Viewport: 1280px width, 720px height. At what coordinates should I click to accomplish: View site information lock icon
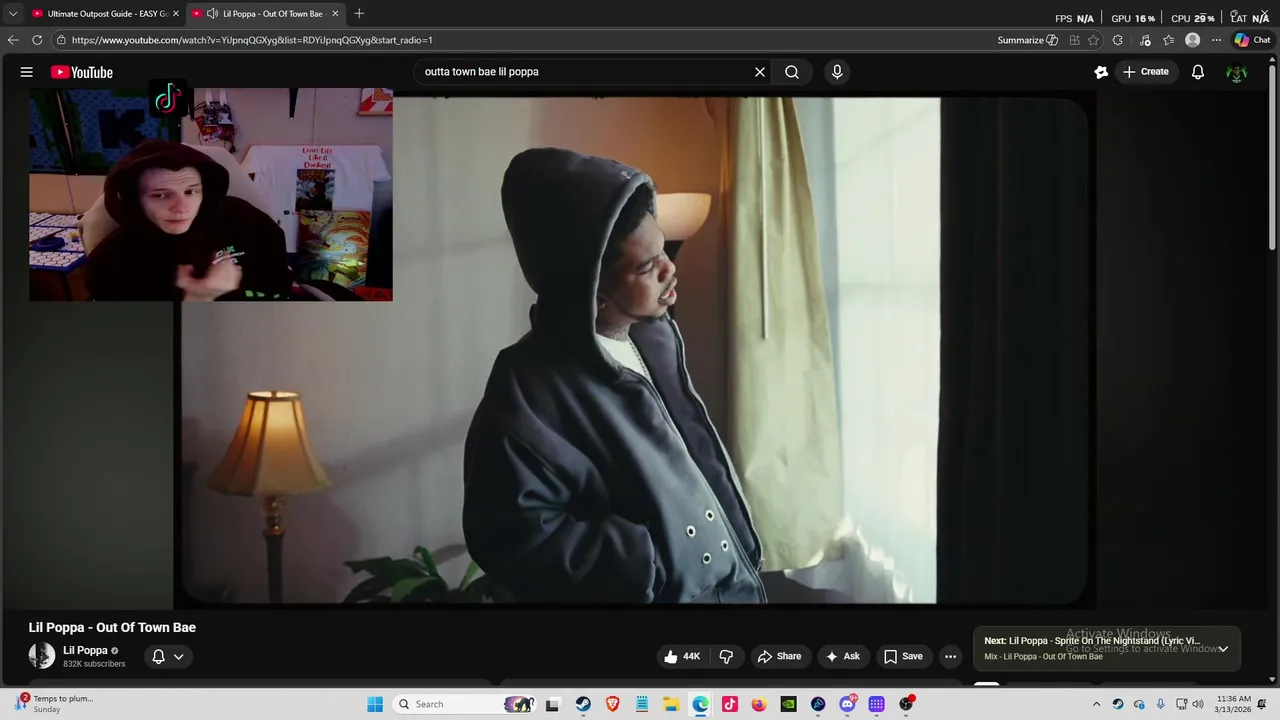61,40
